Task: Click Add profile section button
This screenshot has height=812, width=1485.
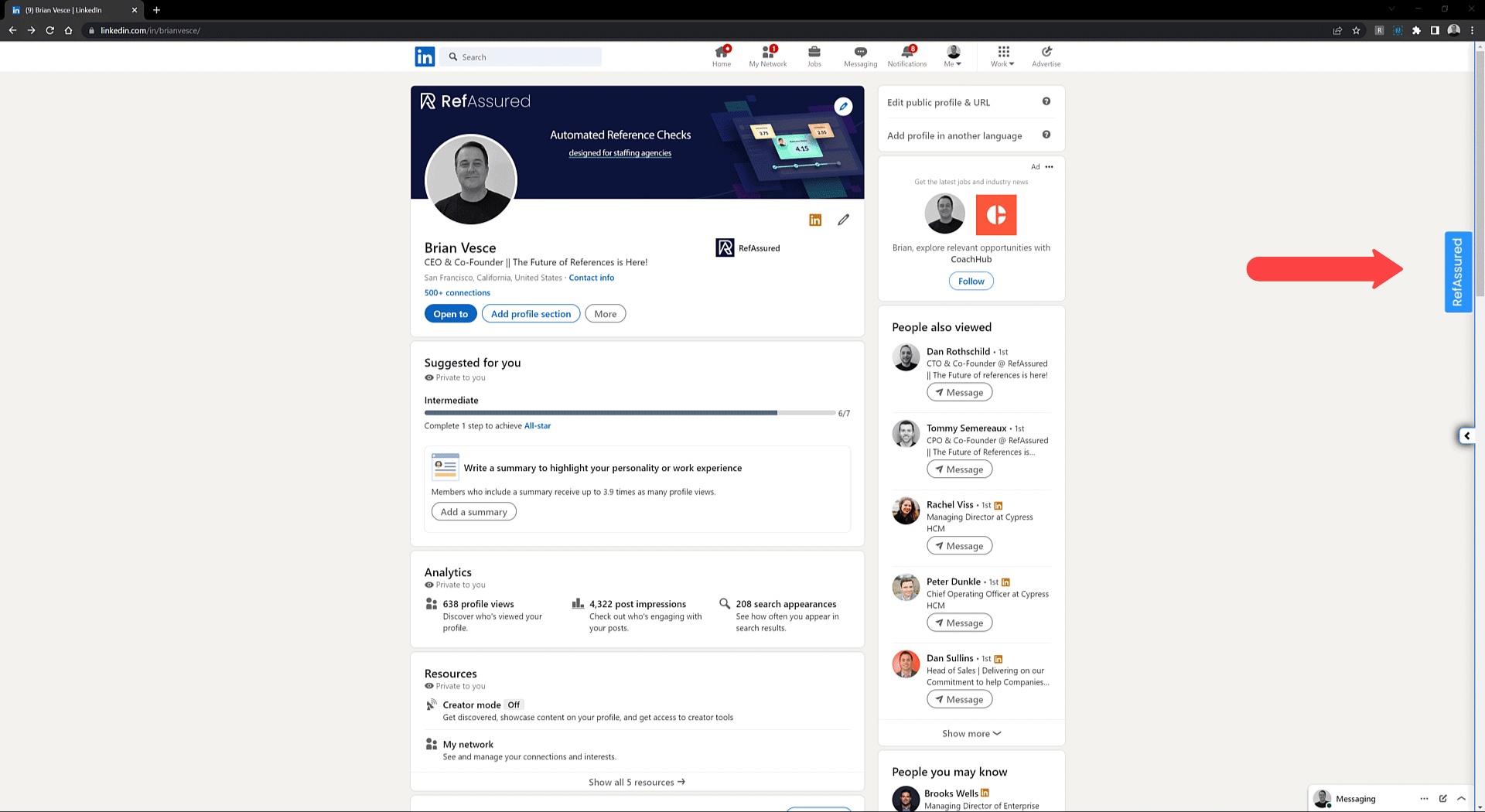Action: click(x=531, y=314)
